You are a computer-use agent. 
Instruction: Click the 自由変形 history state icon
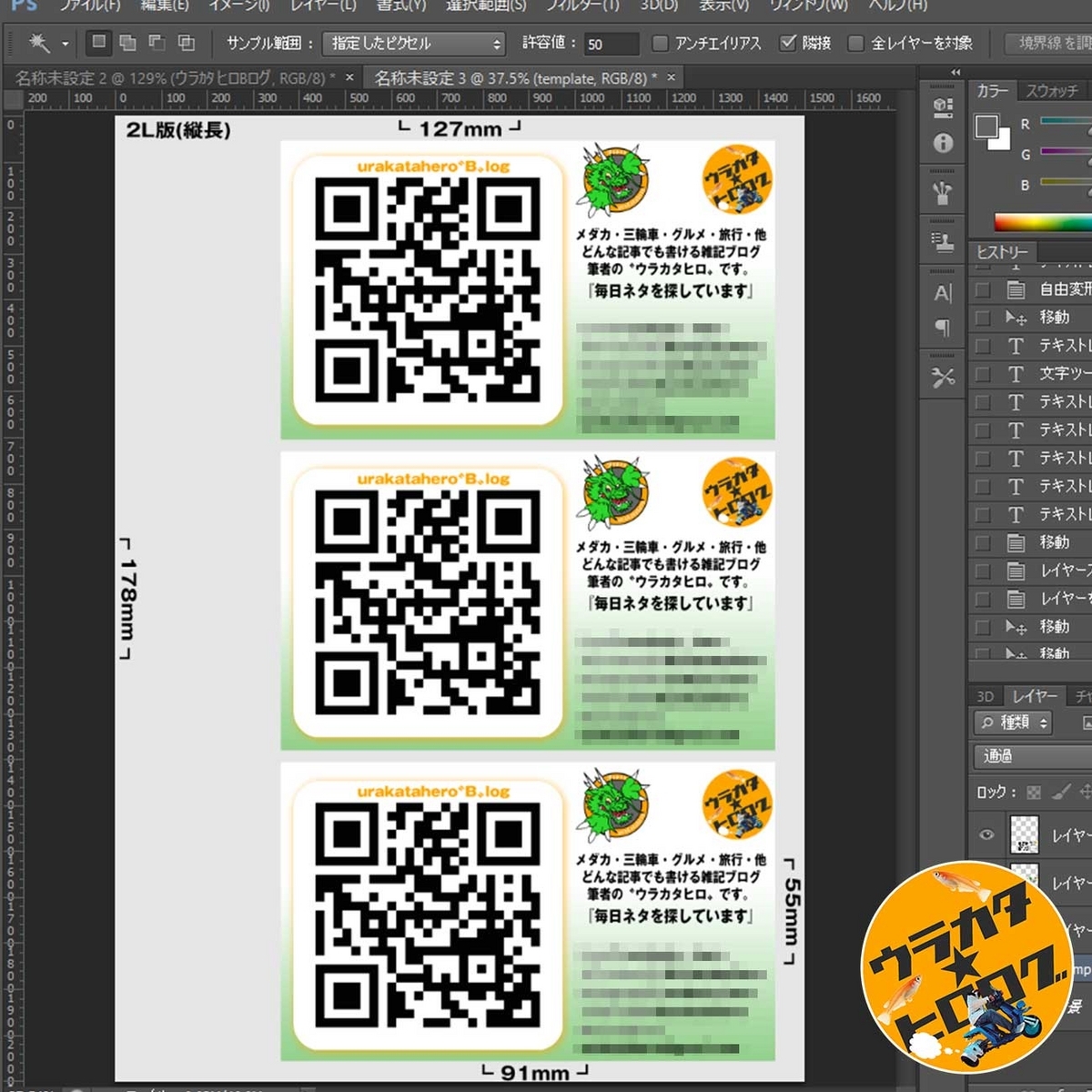[x=1016, y=290]
